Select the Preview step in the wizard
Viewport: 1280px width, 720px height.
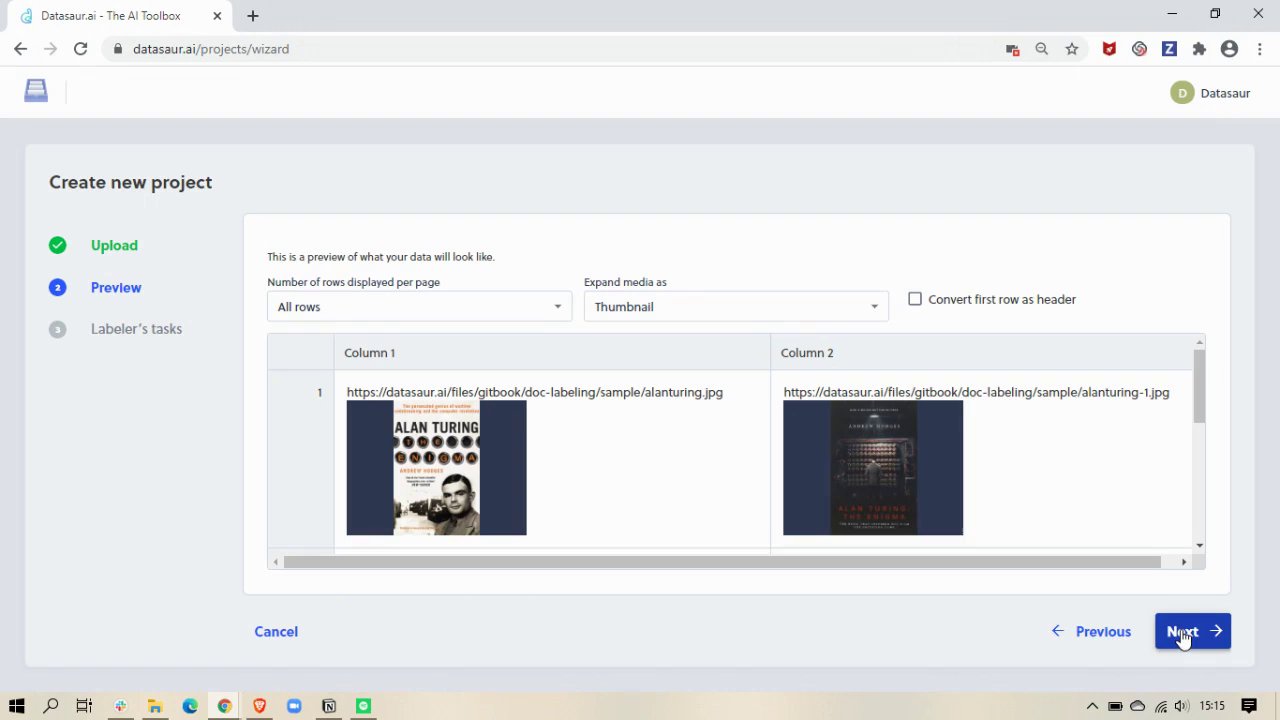coord(116,287)
